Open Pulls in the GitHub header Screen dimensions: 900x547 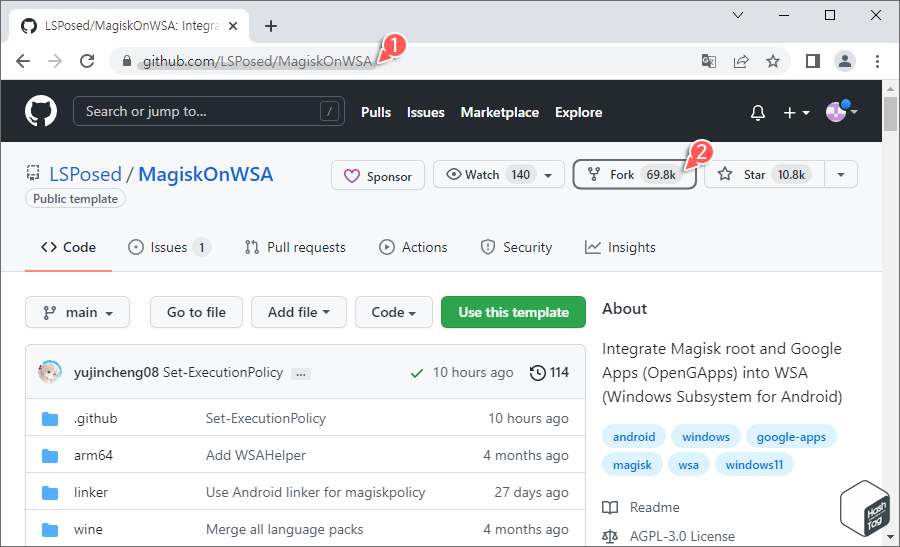376,112
